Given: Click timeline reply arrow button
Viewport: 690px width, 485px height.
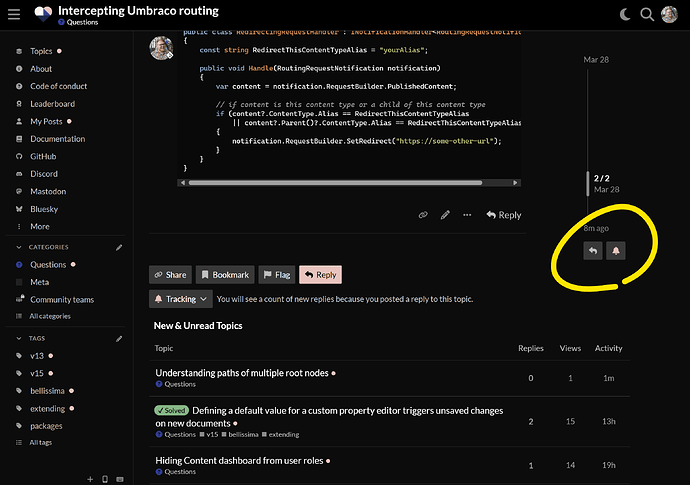Looking at the screenshot, I should (x=593, y=251).
